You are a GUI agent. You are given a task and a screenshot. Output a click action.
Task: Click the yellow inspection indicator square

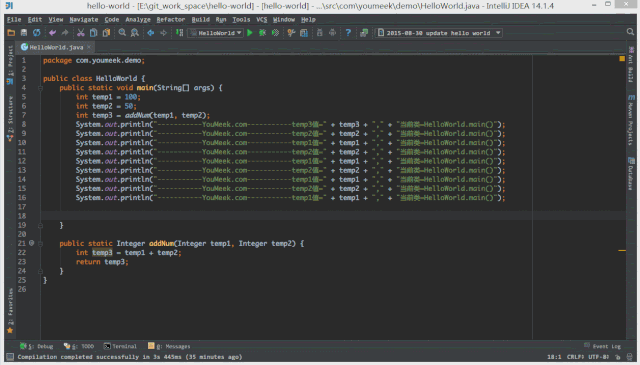point(622,59)
